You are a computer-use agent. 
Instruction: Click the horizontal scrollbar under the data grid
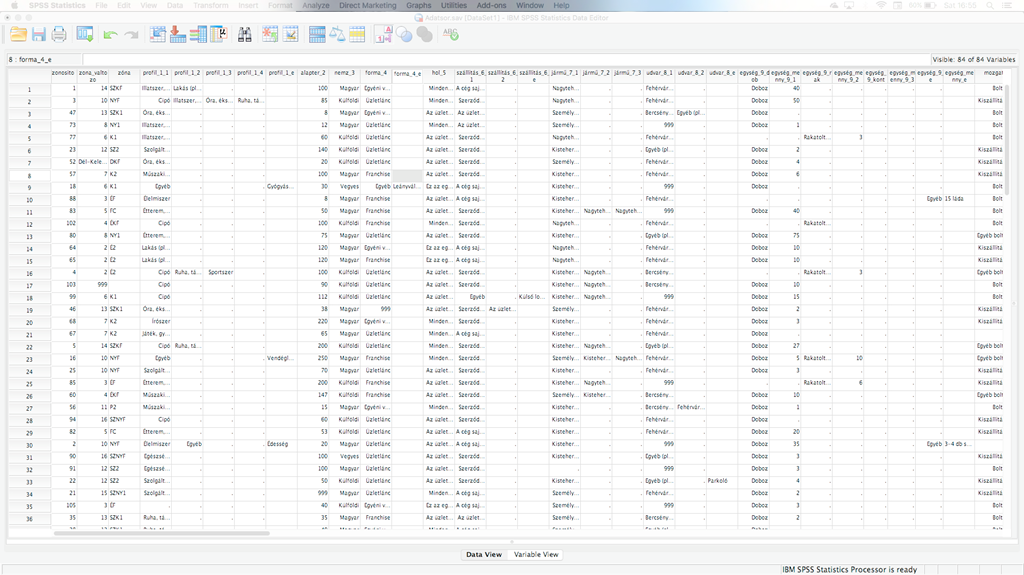pyautogui.click(x=162, y=533)
